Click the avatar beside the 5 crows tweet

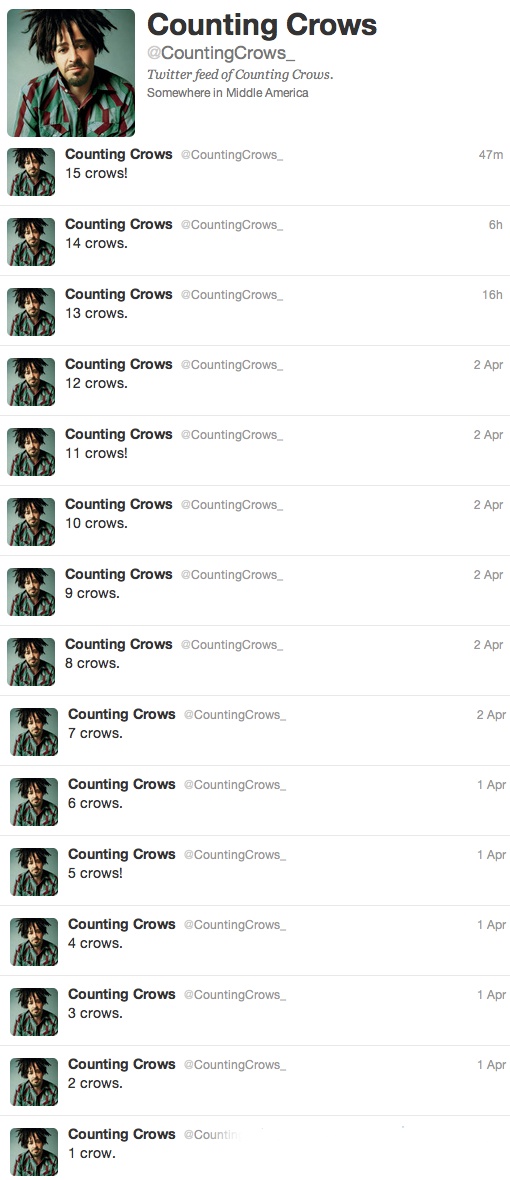coord(34,871)
